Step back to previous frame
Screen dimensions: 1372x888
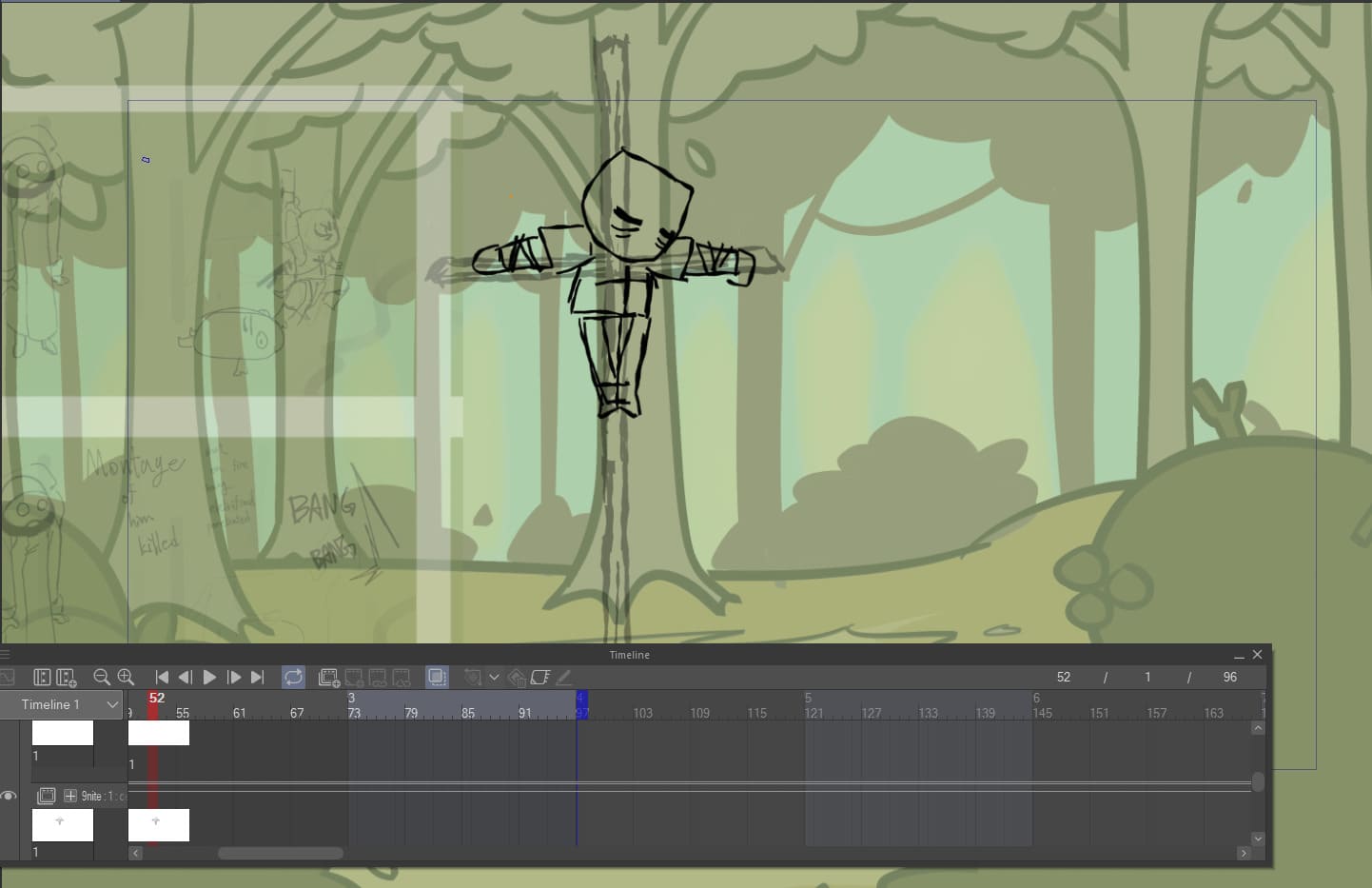[x=186, y=677]
